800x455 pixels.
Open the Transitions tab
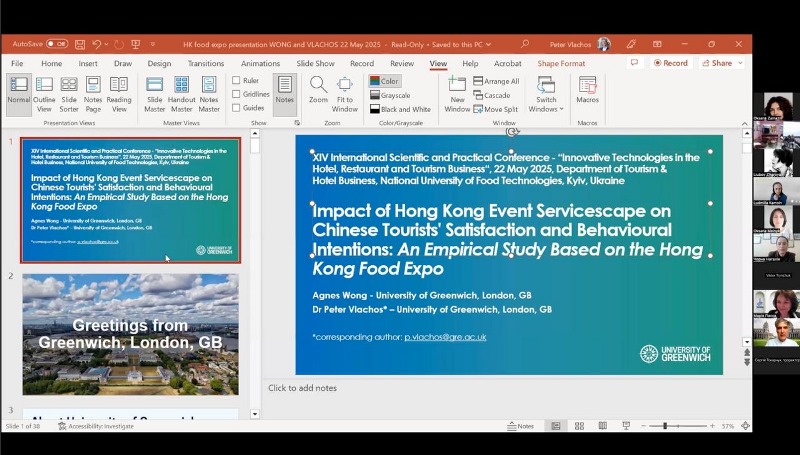pyautogui.click(x=206, y=63)
